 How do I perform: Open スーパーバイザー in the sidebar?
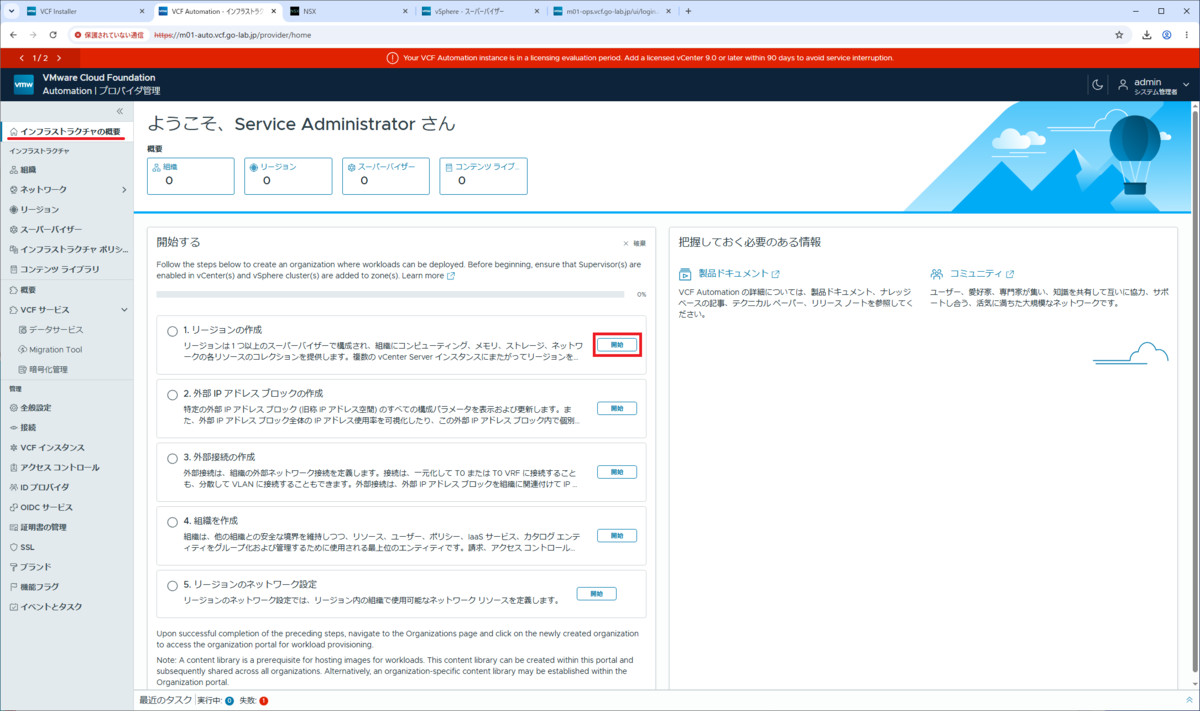[45, 230]
